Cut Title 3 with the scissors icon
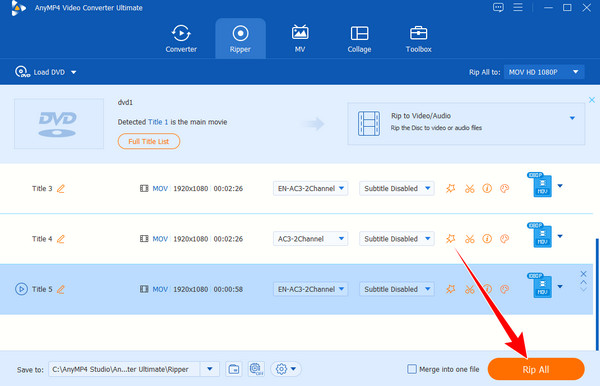The width and height of the screenshot is (600, 386). pos(470,189)
